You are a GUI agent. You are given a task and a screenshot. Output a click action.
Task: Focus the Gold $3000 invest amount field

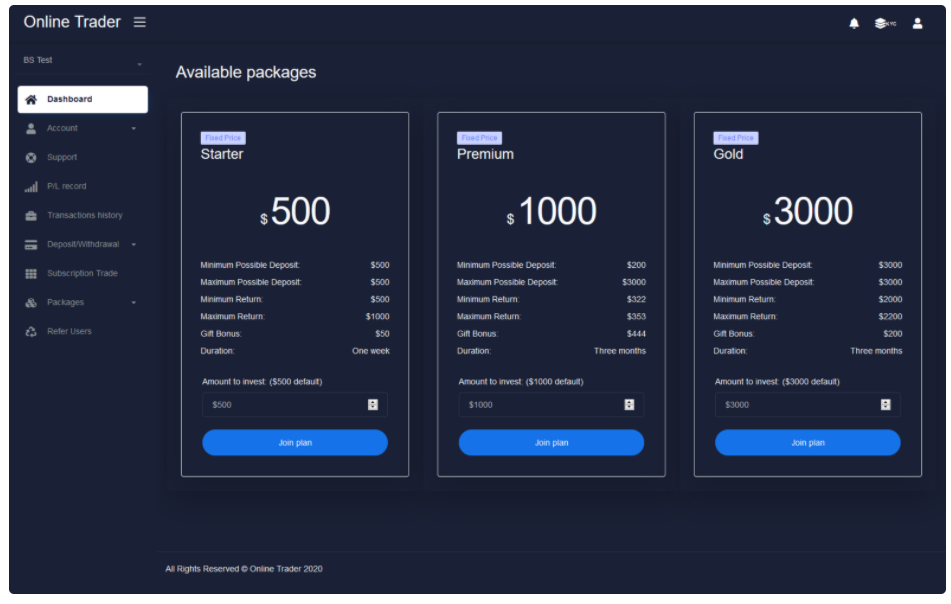pyautogui.click(x=807, y=405)
